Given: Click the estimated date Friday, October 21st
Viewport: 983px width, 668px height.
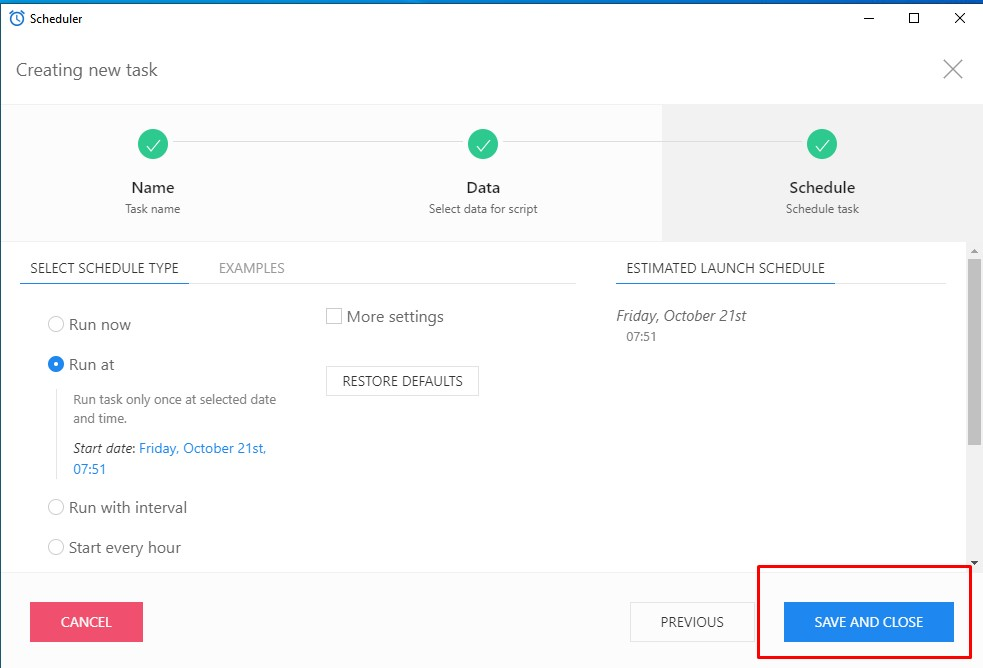Looking at the screenshot, I should (681, 316).
